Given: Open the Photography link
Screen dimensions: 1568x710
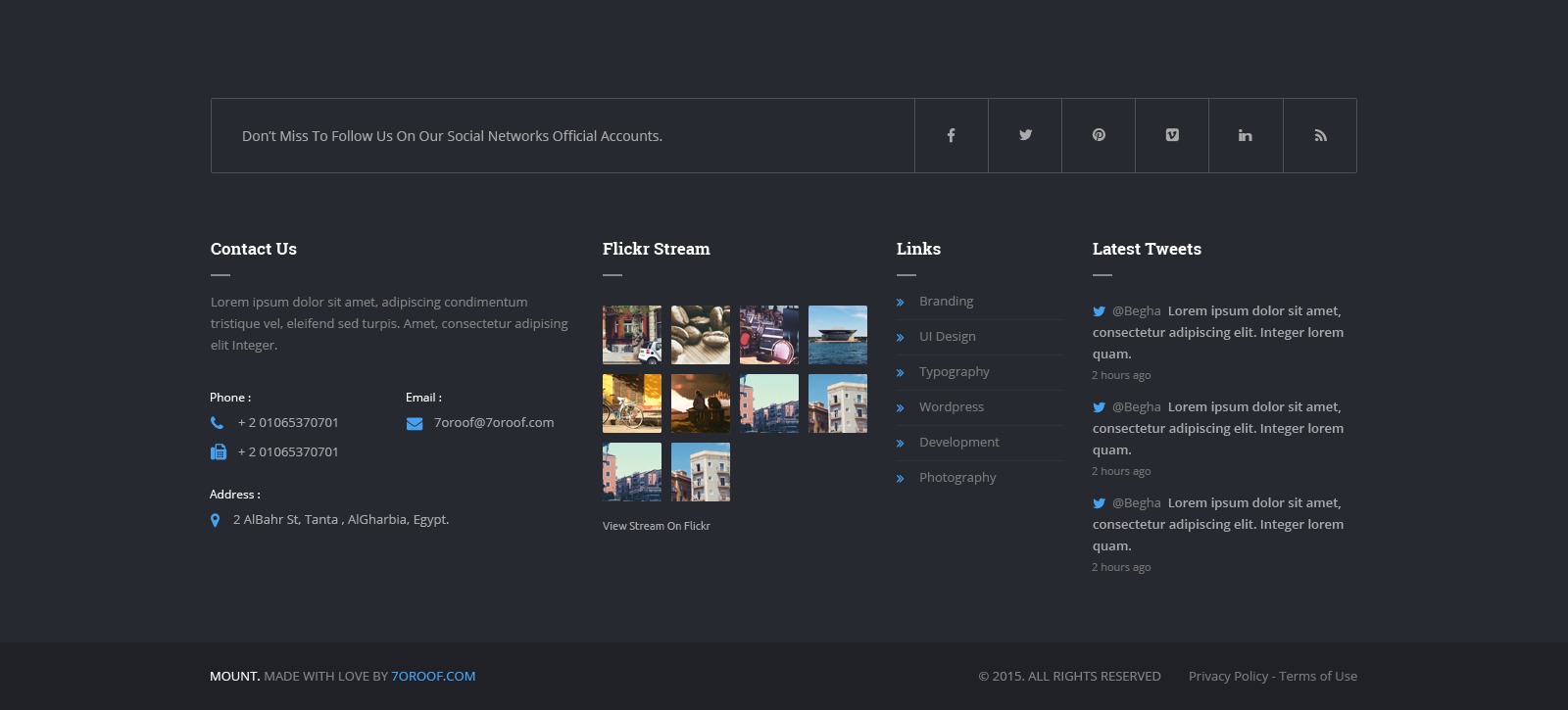Looking at the screenshot, I should 956,478.
